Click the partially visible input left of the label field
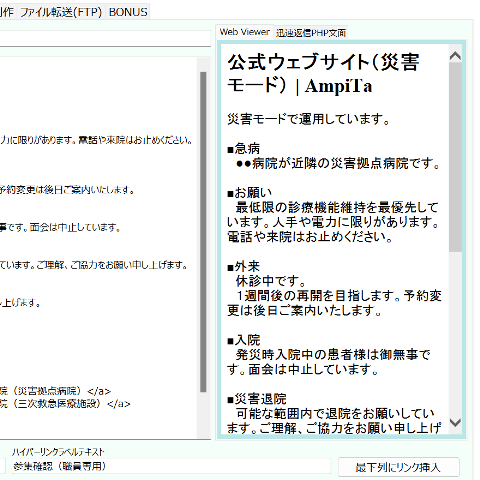Viewport: 480px width, 480px height. click(3, 466)
